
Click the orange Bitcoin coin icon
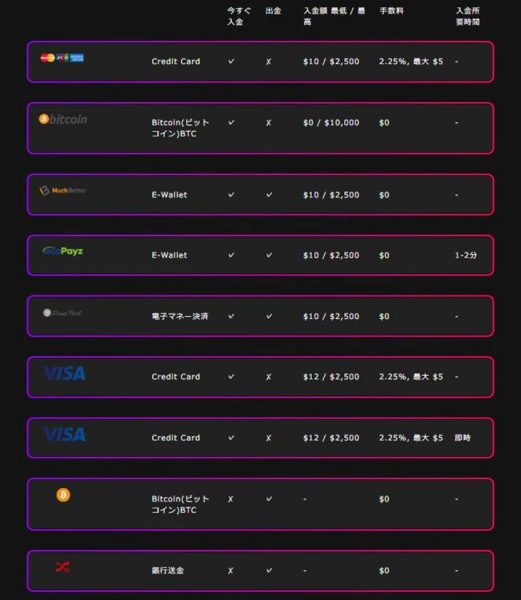tap(63, 495)
